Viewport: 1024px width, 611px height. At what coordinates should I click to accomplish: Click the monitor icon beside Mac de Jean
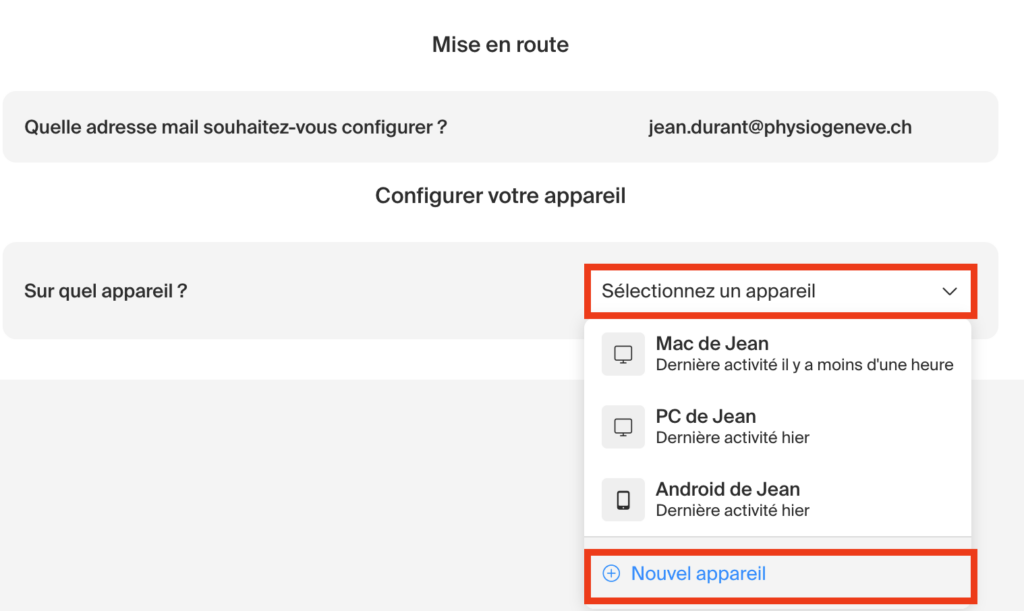click(x=623, y=354)
